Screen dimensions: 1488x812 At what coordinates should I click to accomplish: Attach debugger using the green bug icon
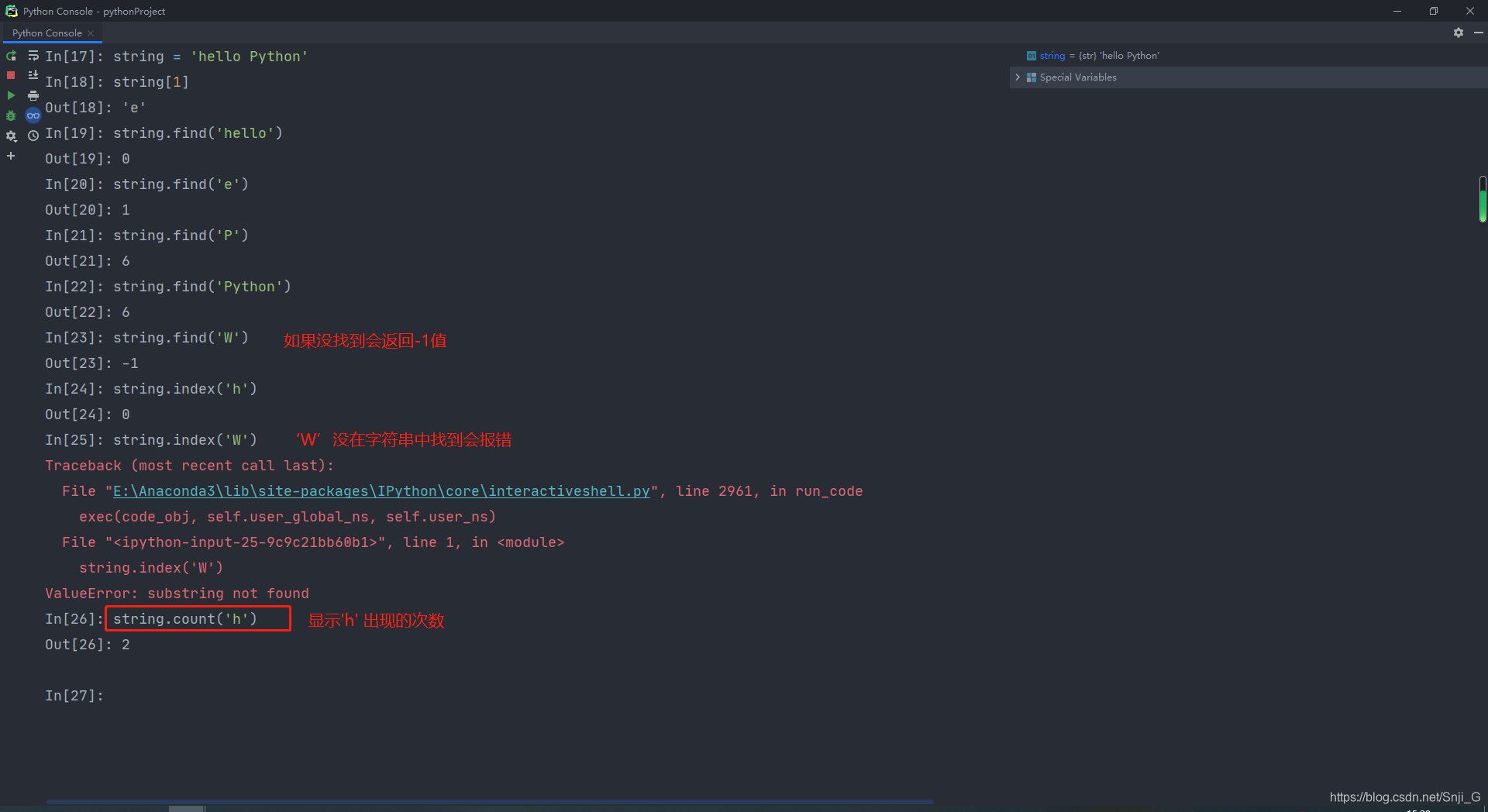(11, 115)
